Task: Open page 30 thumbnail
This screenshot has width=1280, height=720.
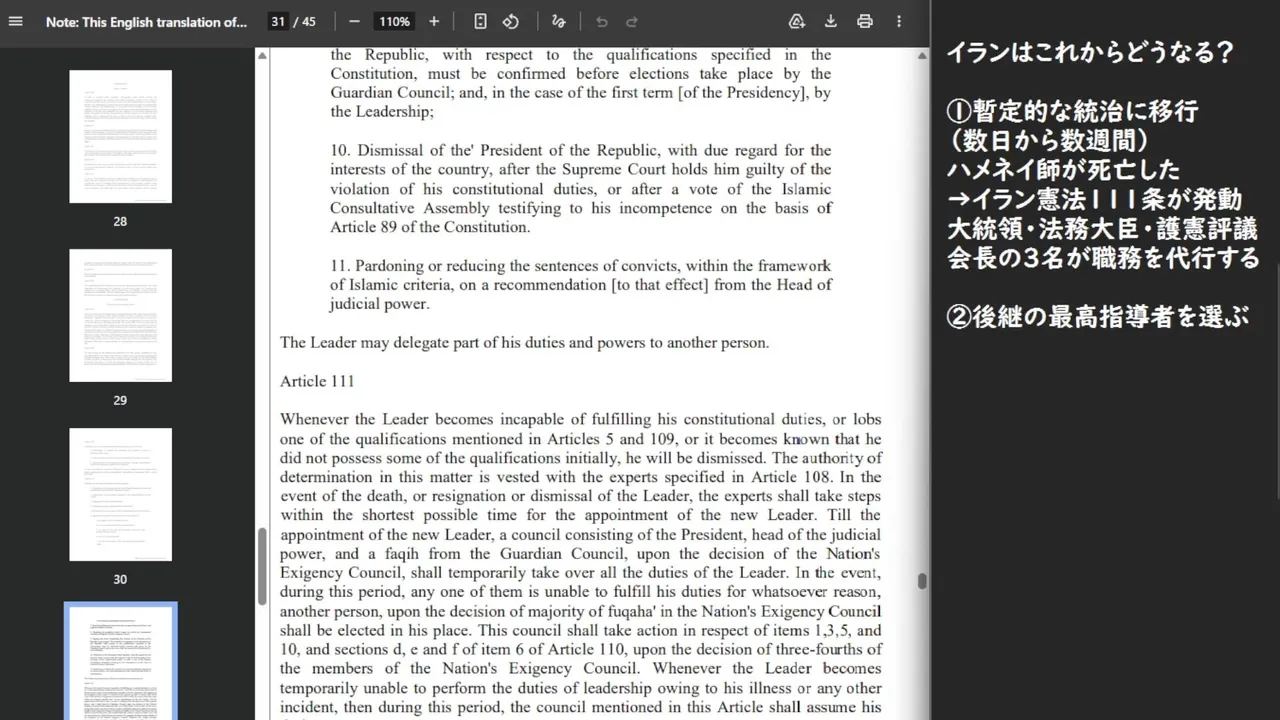Action: coord(120,495)
